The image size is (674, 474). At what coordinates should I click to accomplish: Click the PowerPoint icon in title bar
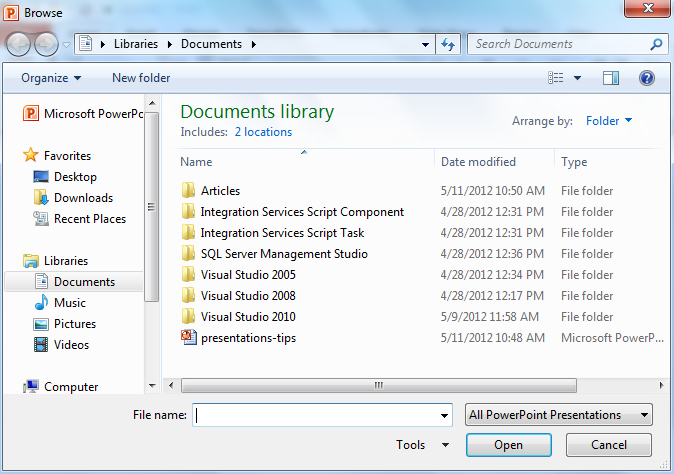pos(11,13)
